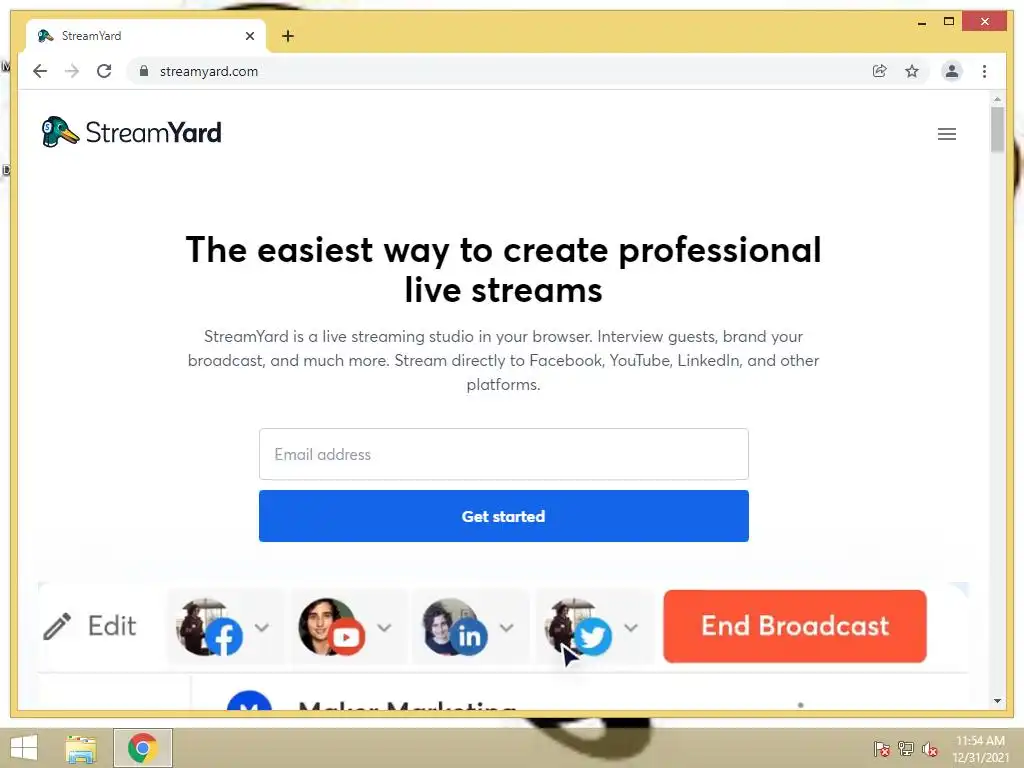Click the browser forward arrow

(x=72, y=71)
